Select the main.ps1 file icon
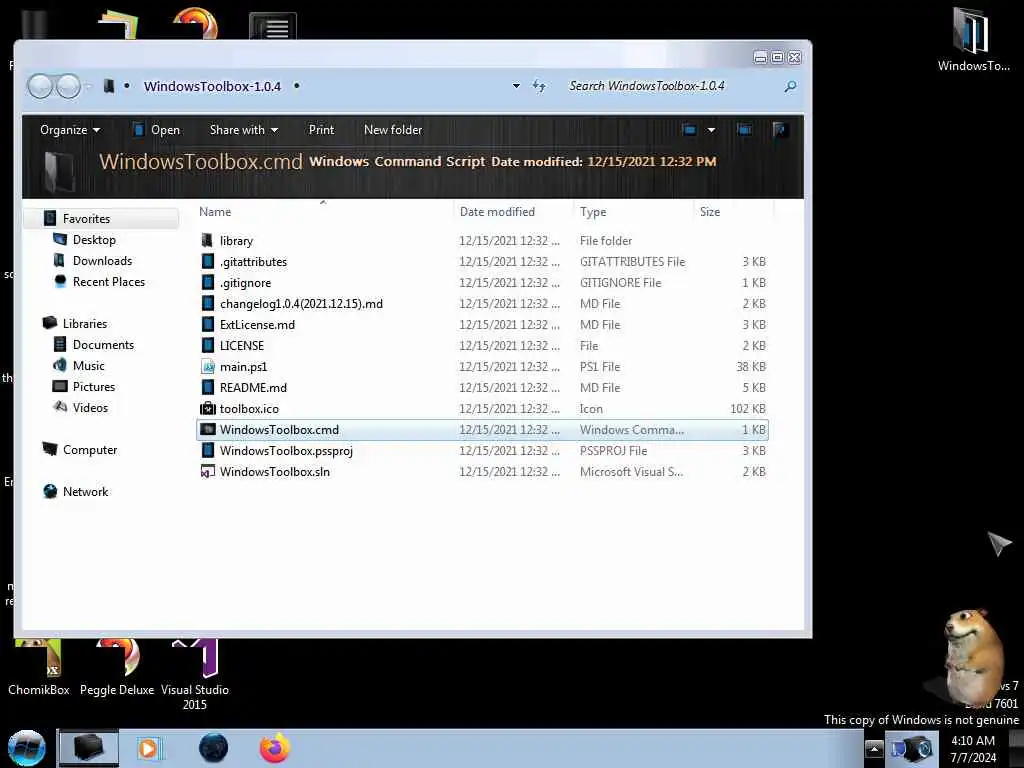The image size is (1024, 768). pos(208,366)
